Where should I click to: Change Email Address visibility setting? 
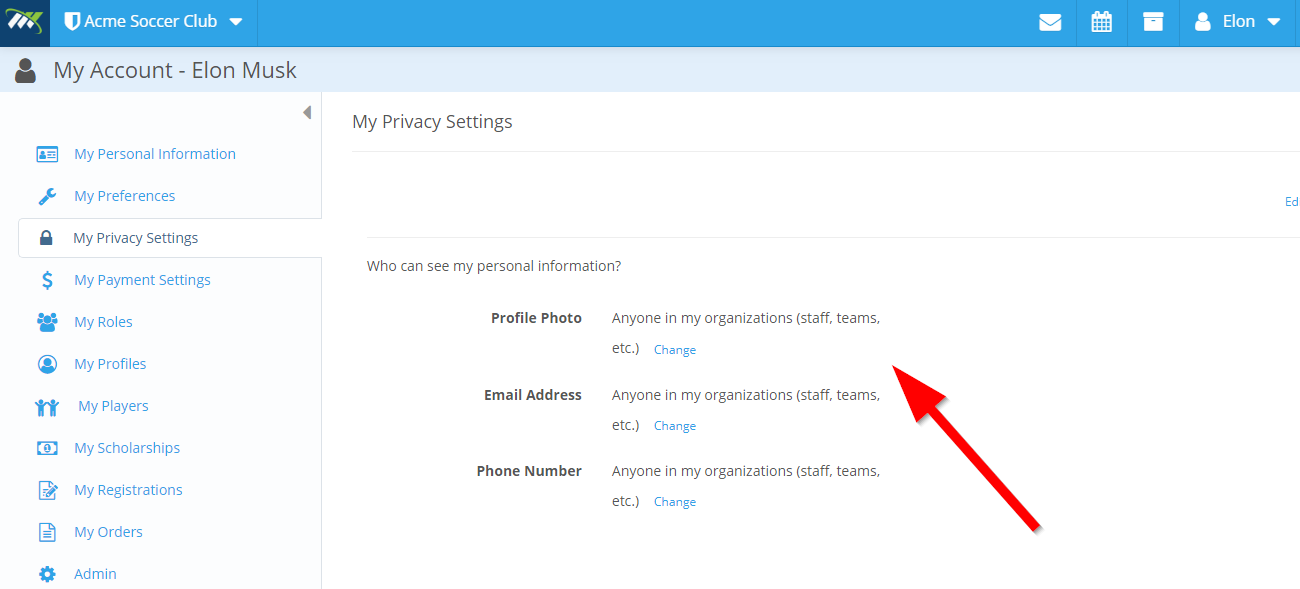click(675, 426)
